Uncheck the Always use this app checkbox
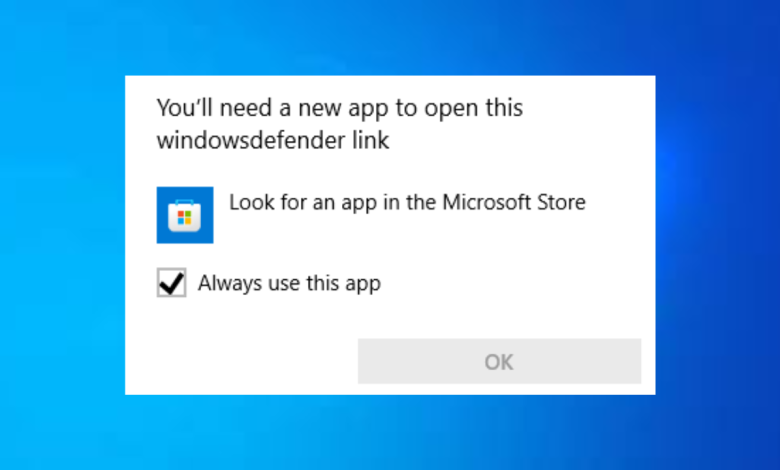 tap(172, 282)
